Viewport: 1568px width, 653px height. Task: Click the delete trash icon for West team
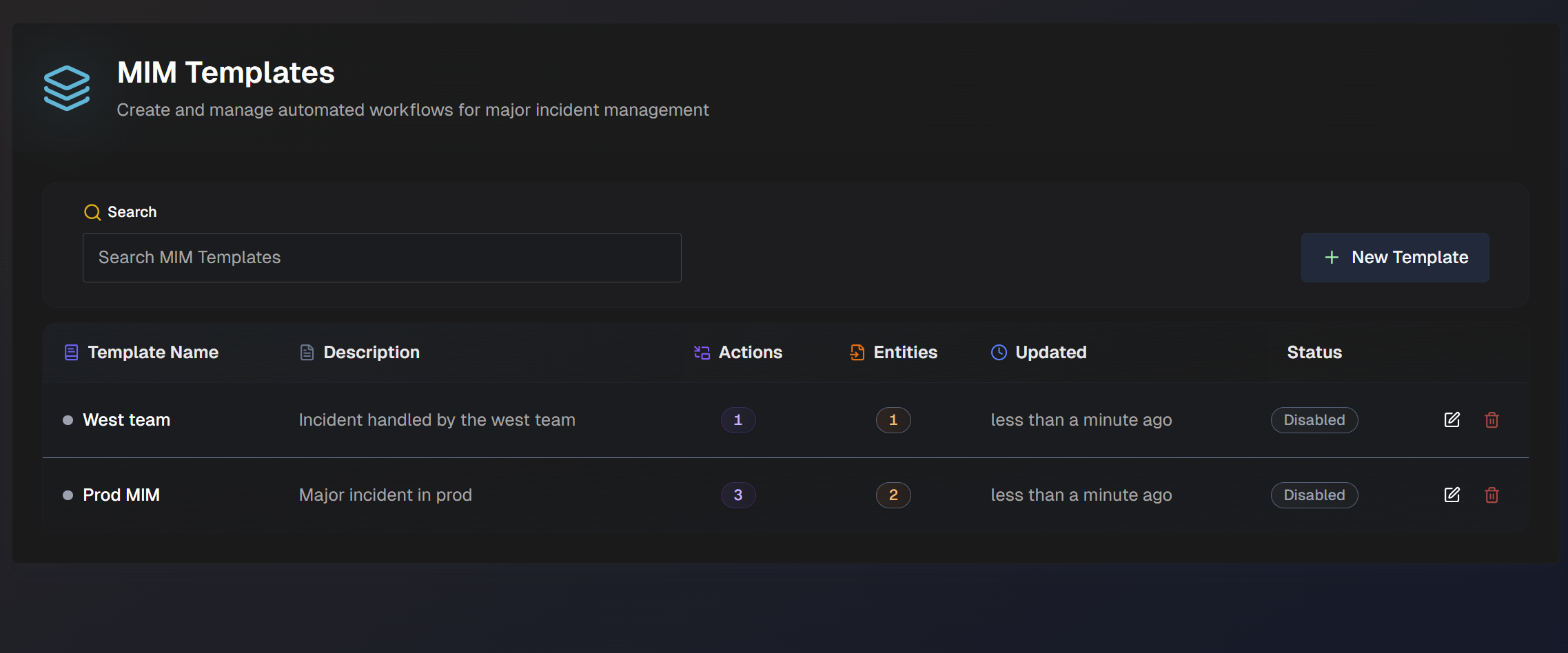1491,419
